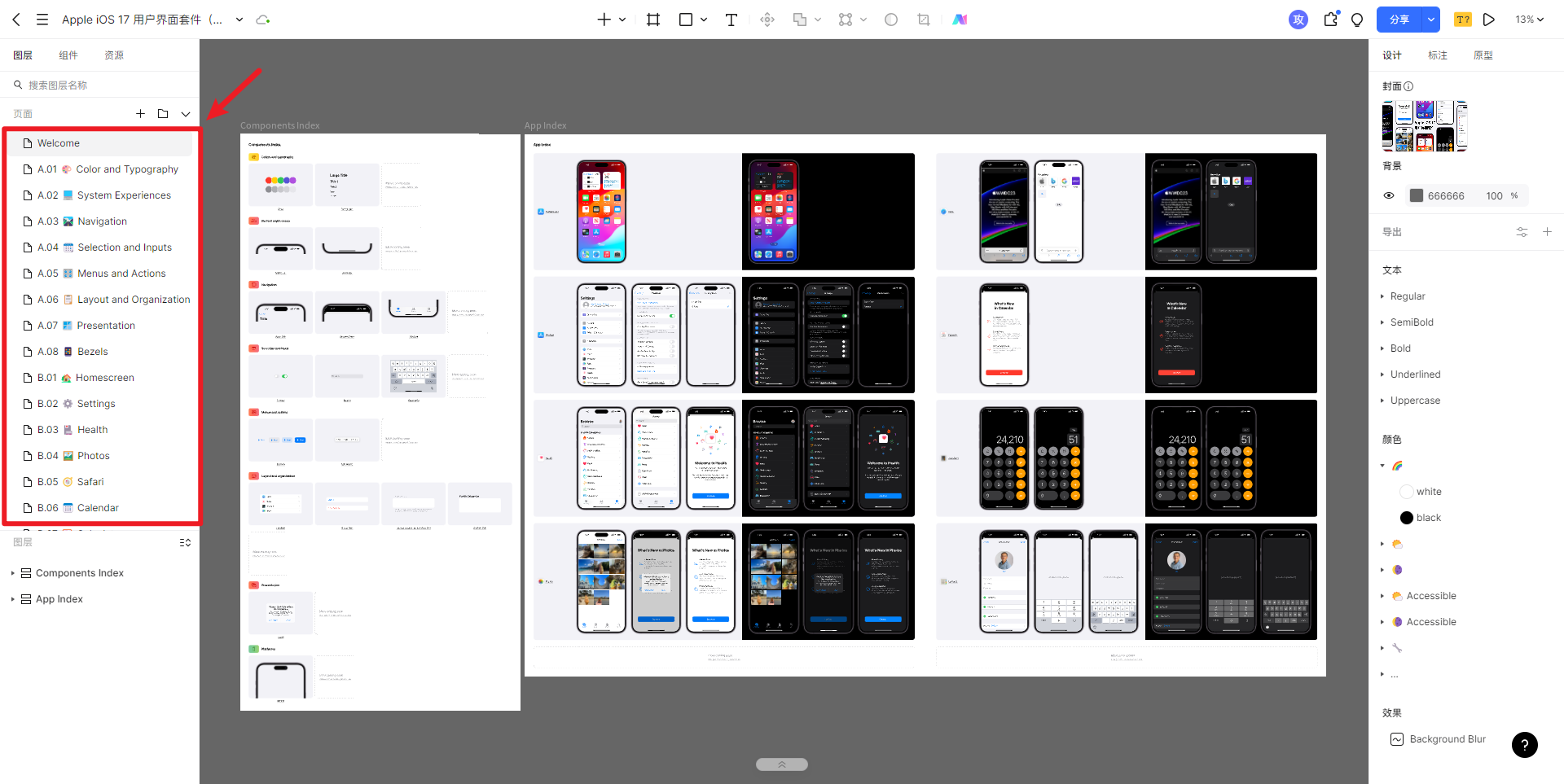Click the cloud sync status icon
This screenshot has height=784, width=1564.
point(262,20)
